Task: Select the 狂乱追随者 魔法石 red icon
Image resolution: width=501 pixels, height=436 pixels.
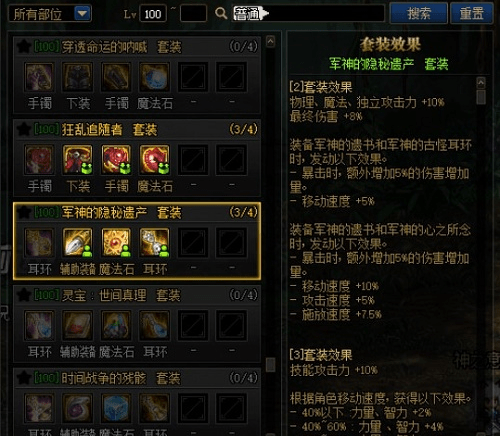Action: coord(154,160)
